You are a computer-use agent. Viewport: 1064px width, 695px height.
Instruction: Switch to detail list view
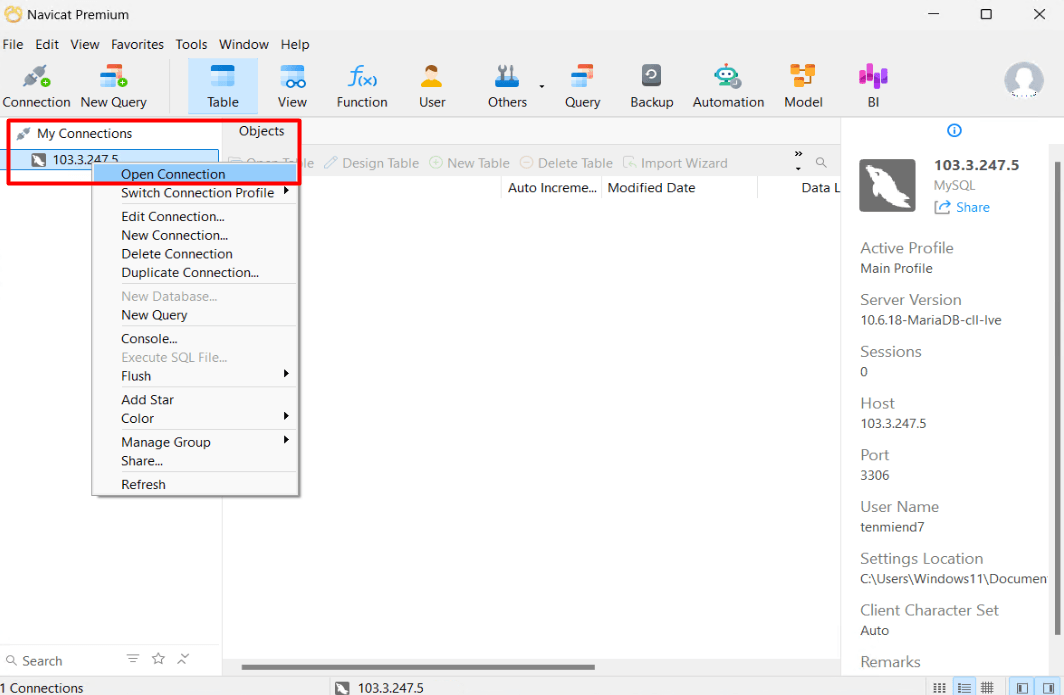[964, 688]
